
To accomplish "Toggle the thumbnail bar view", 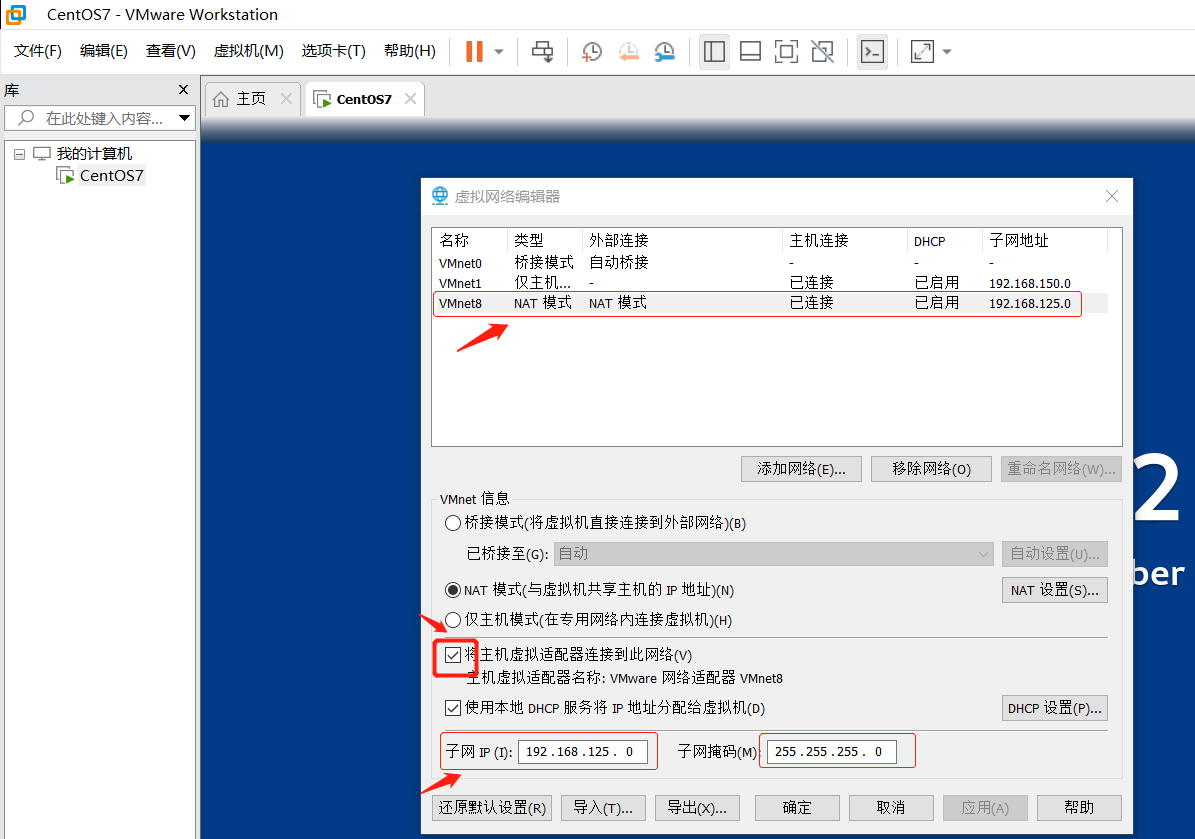I will coord(750,51).
